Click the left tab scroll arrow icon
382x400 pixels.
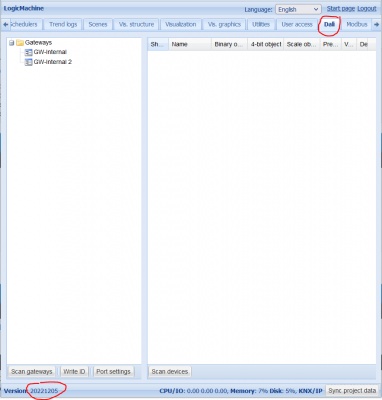click(5, 24)
